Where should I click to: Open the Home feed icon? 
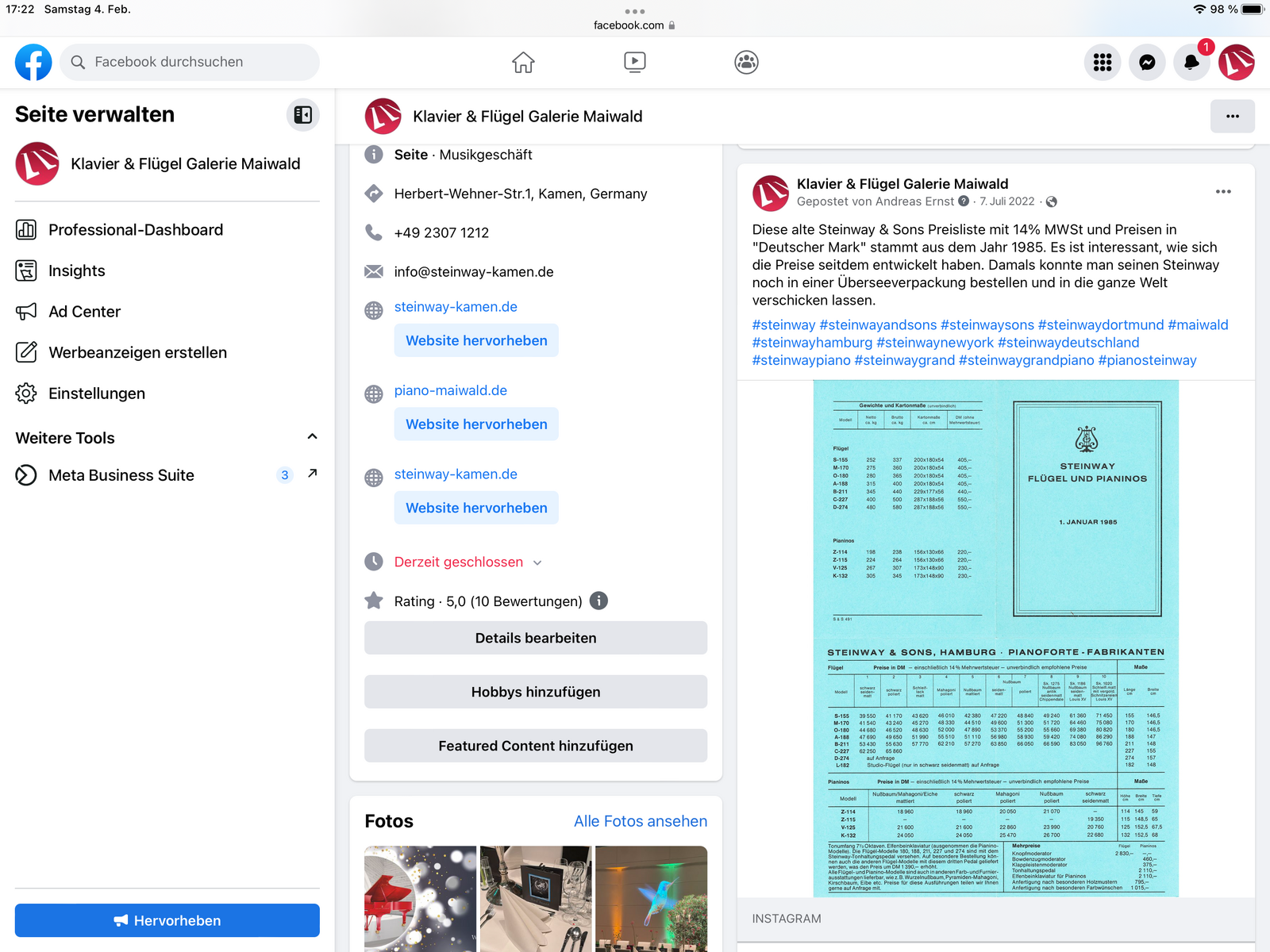pyautogui.click(x=523, y=62)
